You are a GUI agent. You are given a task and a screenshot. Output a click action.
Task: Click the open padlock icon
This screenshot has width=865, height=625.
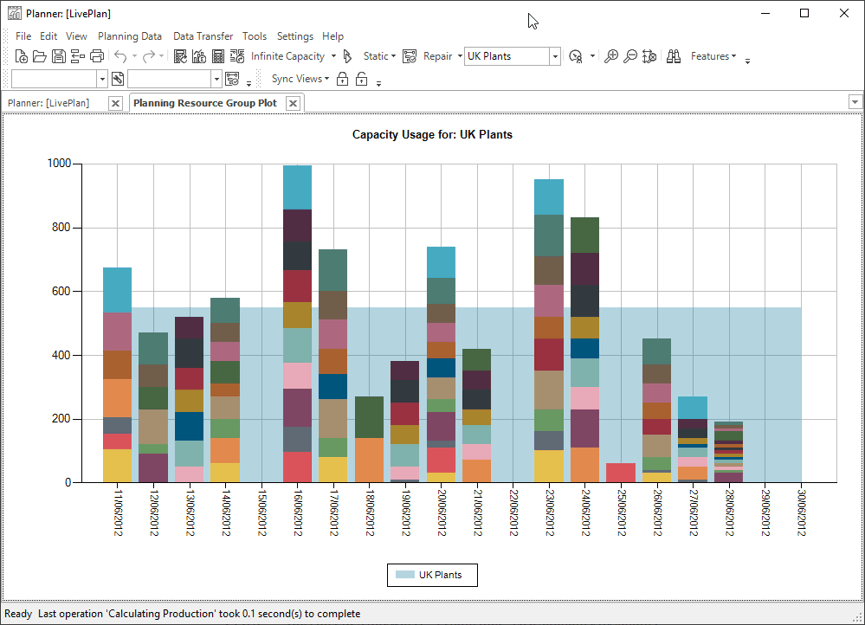[362, 79]
